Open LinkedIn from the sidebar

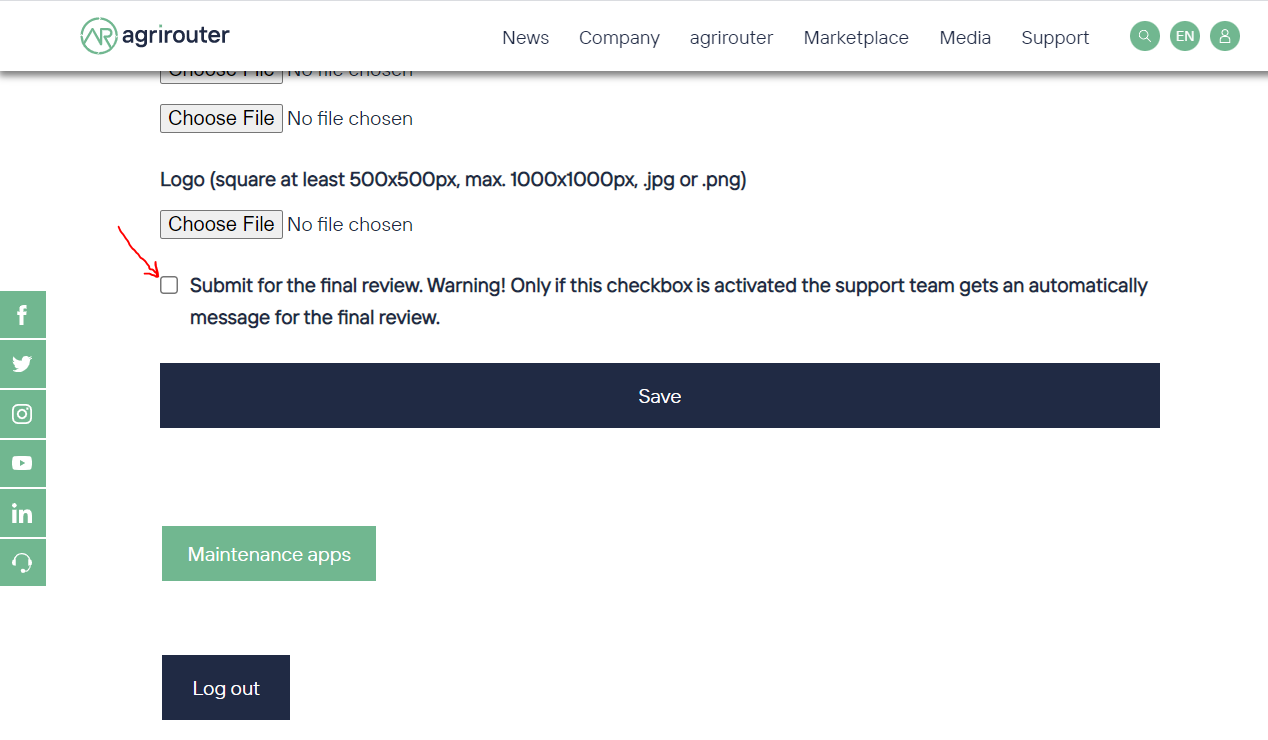(22, 512)
